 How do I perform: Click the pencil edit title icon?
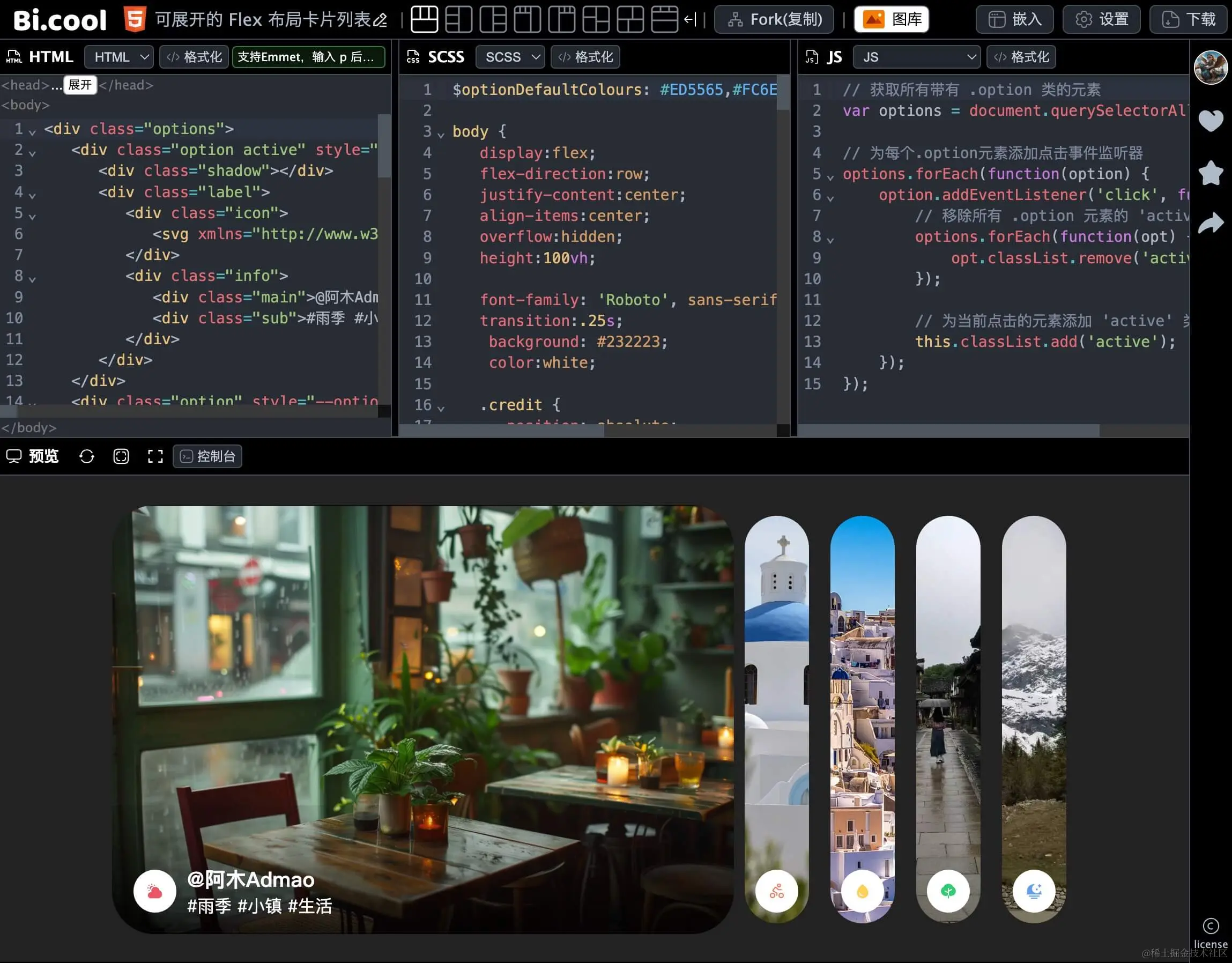click(x=381, y=20)
